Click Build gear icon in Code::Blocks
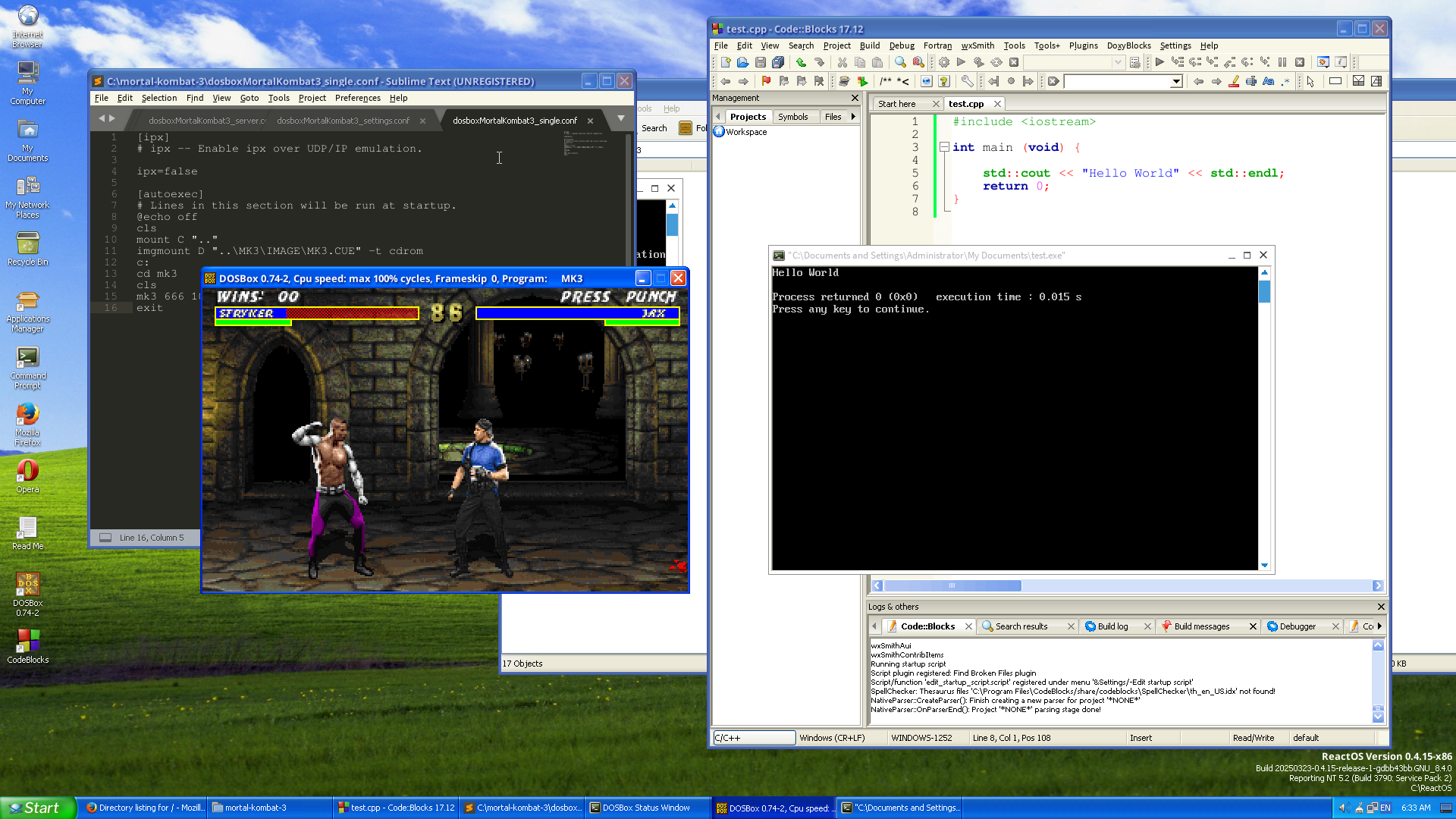The image size is (1456, 819). click(944, 63)
